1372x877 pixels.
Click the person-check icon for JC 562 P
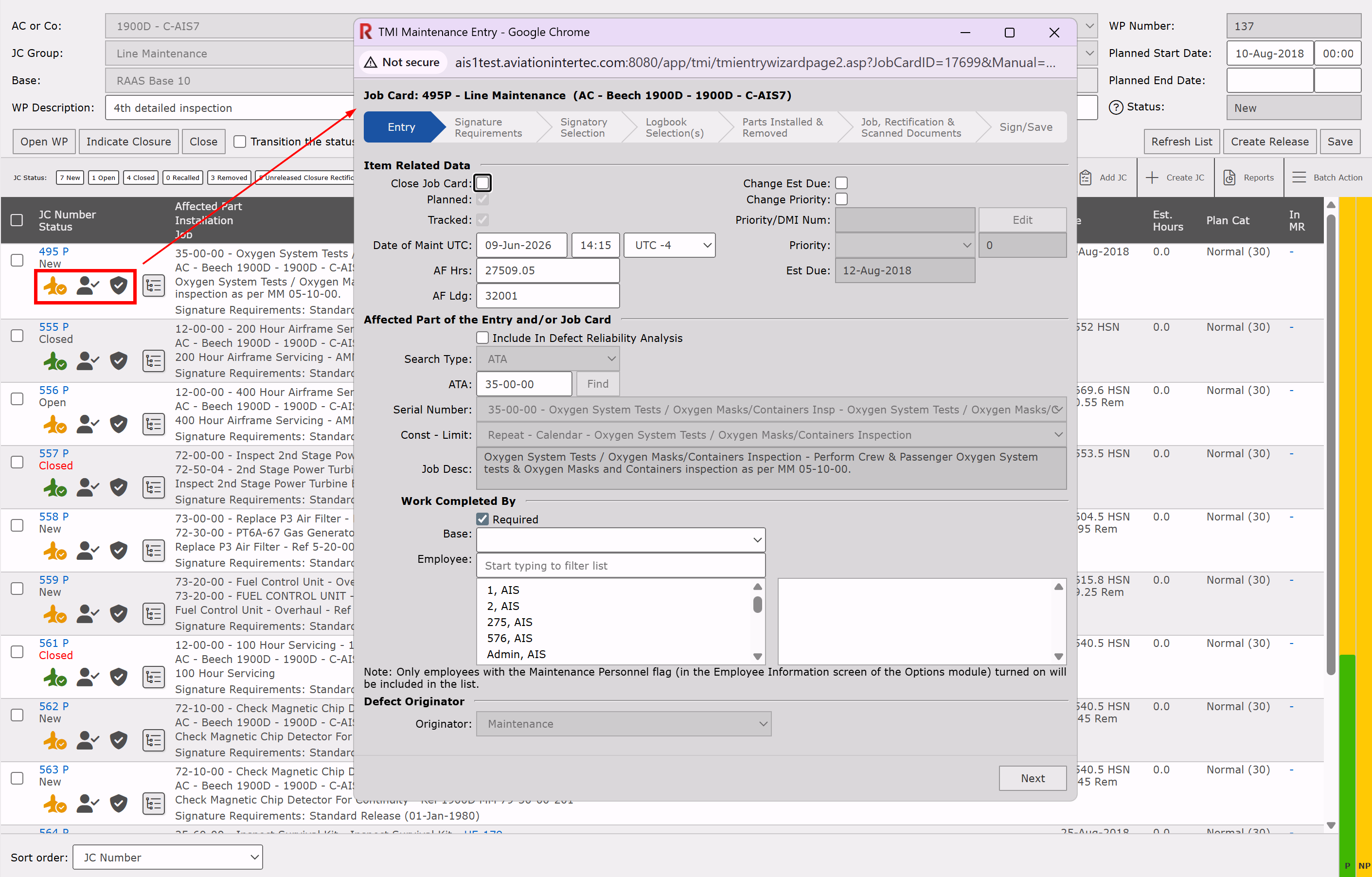point(88,740)
